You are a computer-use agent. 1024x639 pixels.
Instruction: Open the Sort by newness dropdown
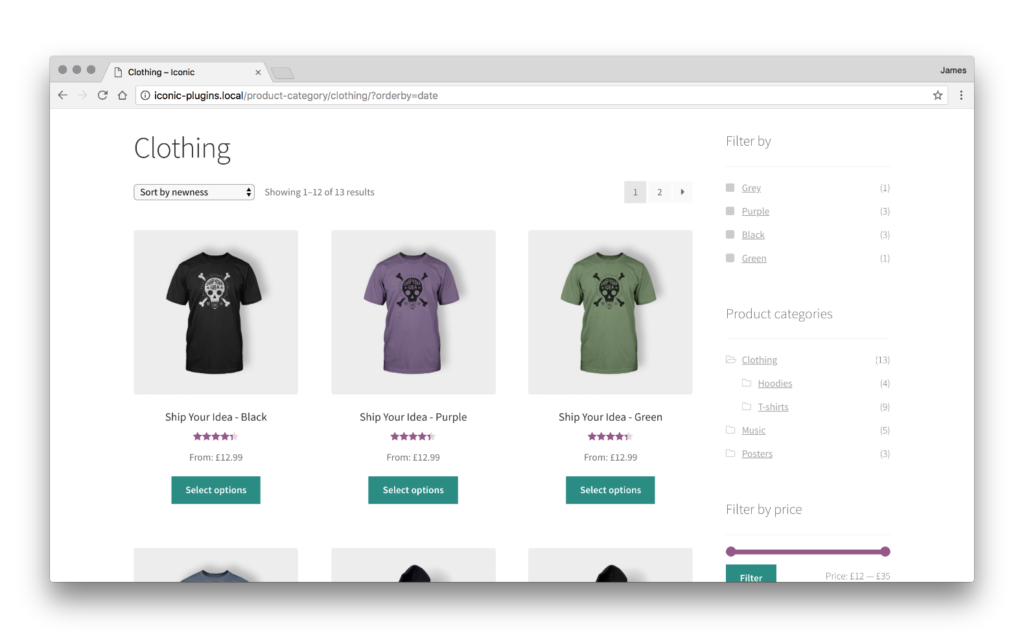194,191
